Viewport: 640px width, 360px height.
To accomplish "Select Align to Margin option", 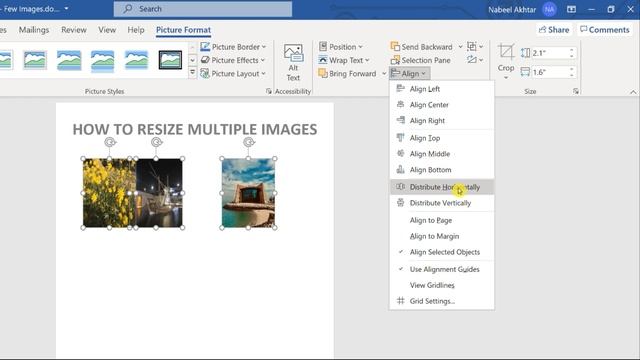I will [442, 236].
